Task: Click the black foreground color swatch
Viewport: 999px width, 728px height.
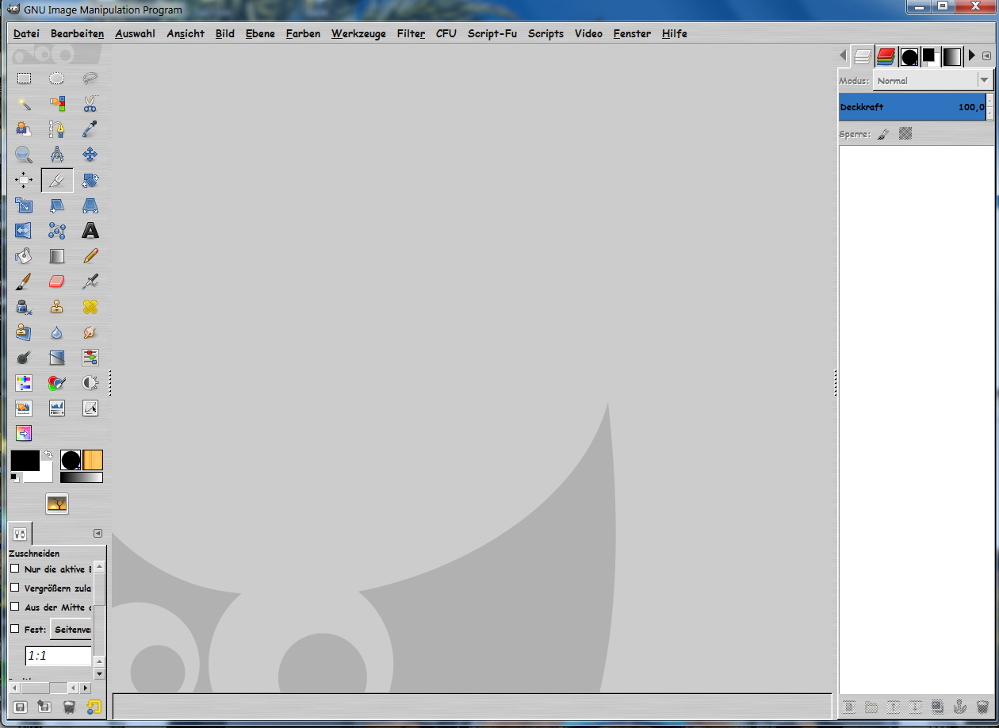Action: coord(25,460)
